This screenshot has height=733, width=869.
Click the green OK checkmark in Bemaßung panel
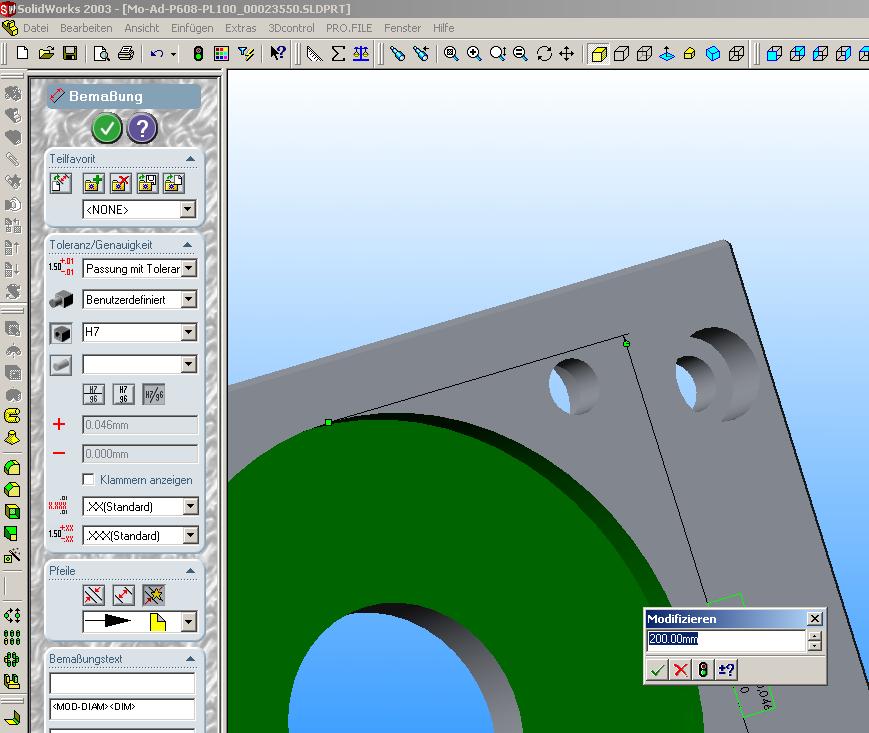pos(107,129)
